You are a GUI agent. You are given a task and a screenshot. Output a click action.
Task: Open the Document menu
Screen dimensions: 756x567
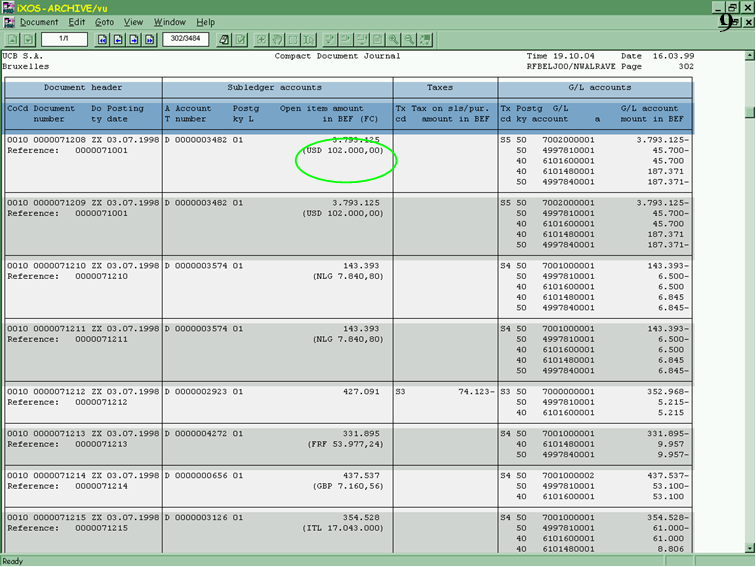(39, 22)
